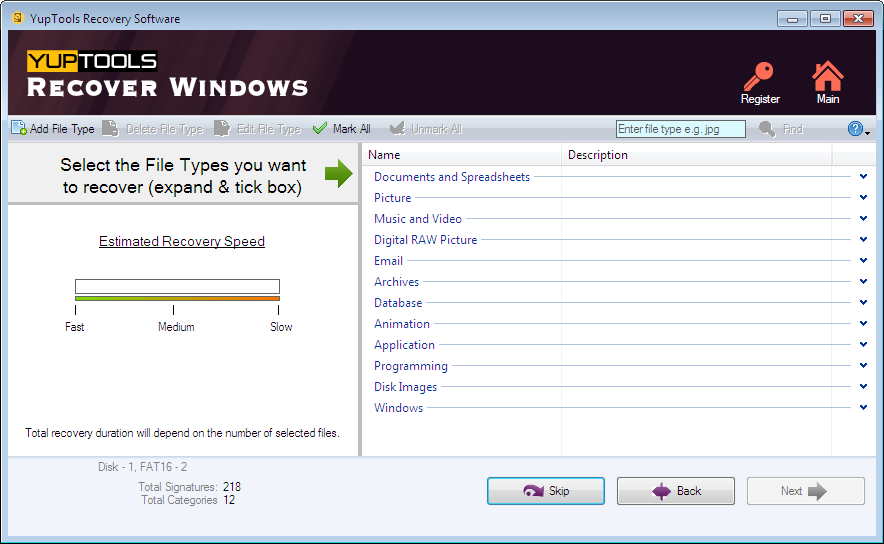Select Windows category label

coord(398,408)
